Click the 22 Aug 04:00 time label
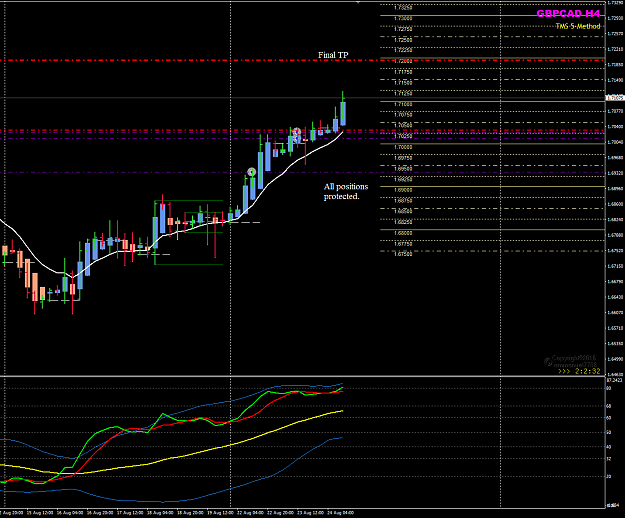This screenshot has width=625, height=518. pyautogui.click(x=250, y=513)
